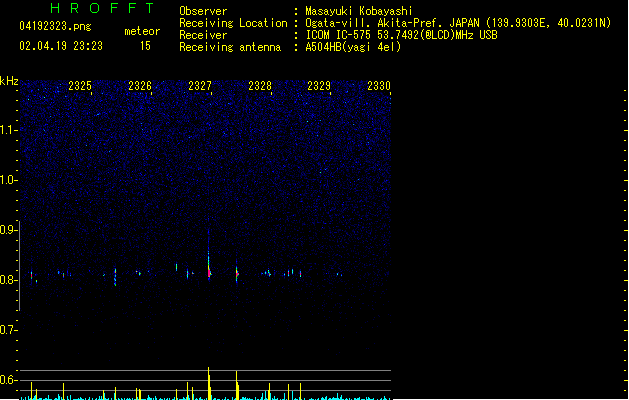This screenshot has width=629, height=400.
Task: Click the Receiving Location label
Action: click(233, 23)
